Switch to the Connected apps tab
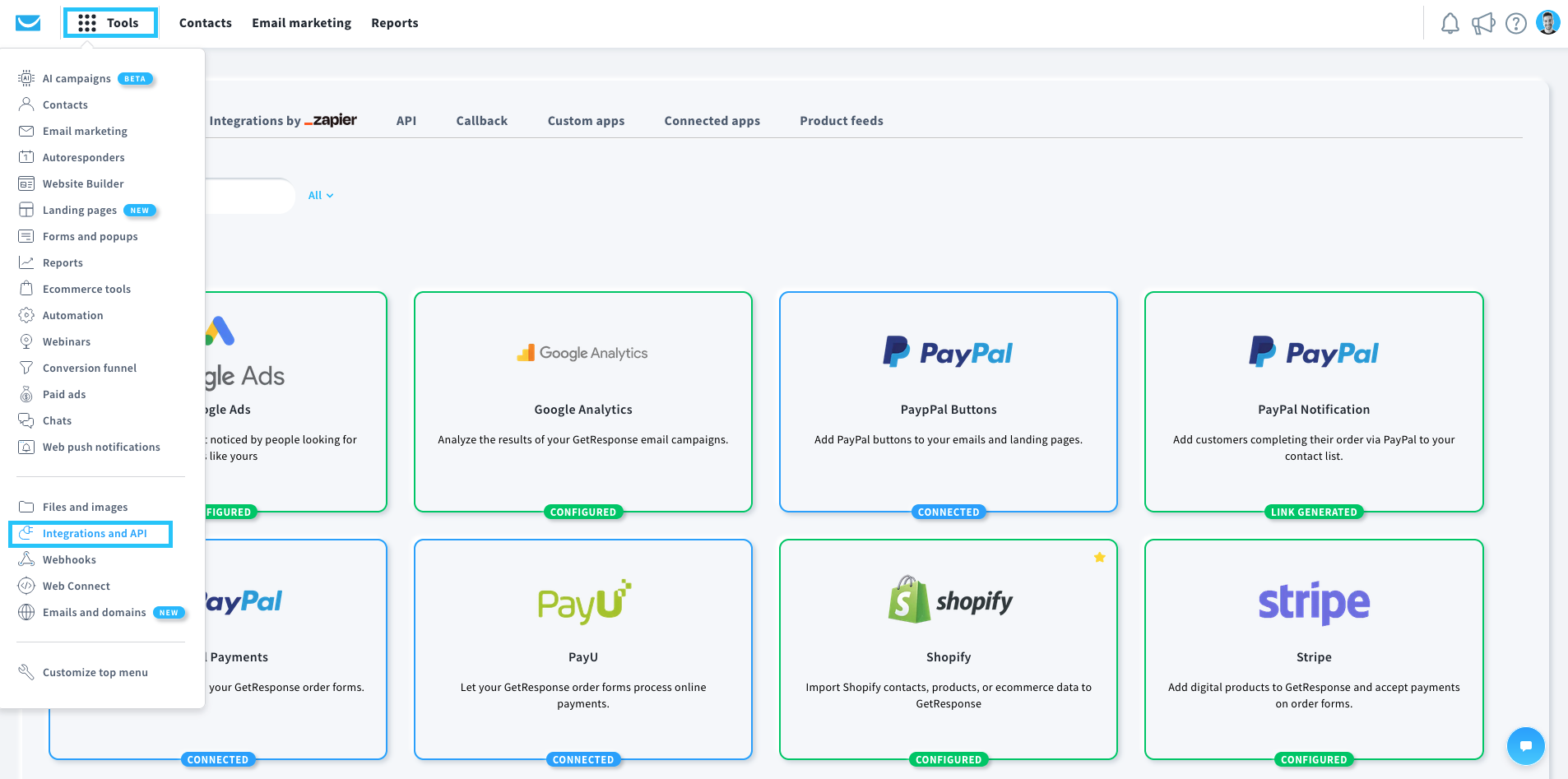 (712, 121)
